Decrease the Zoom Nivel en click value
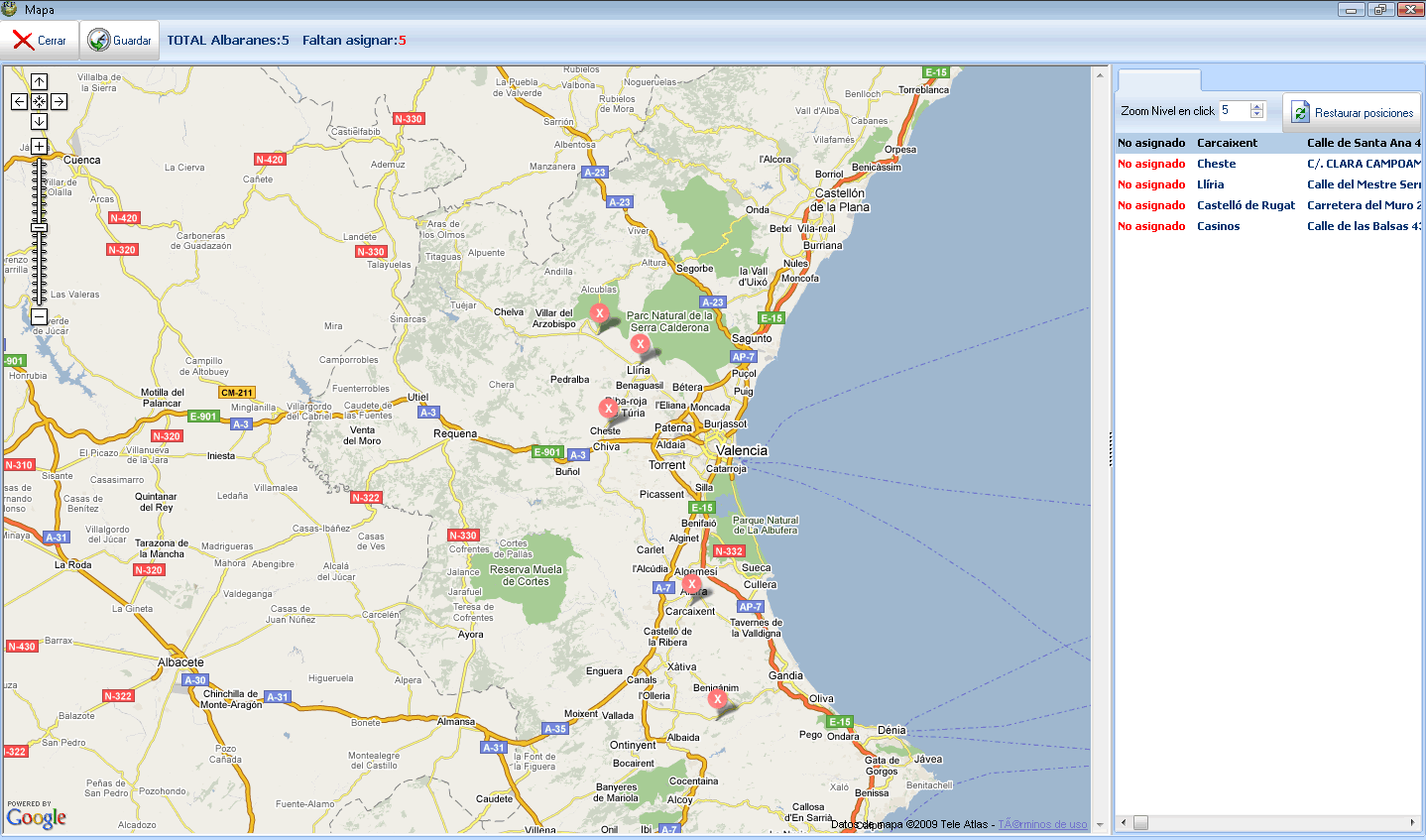1426x840 pixels. coord(1256,115)
